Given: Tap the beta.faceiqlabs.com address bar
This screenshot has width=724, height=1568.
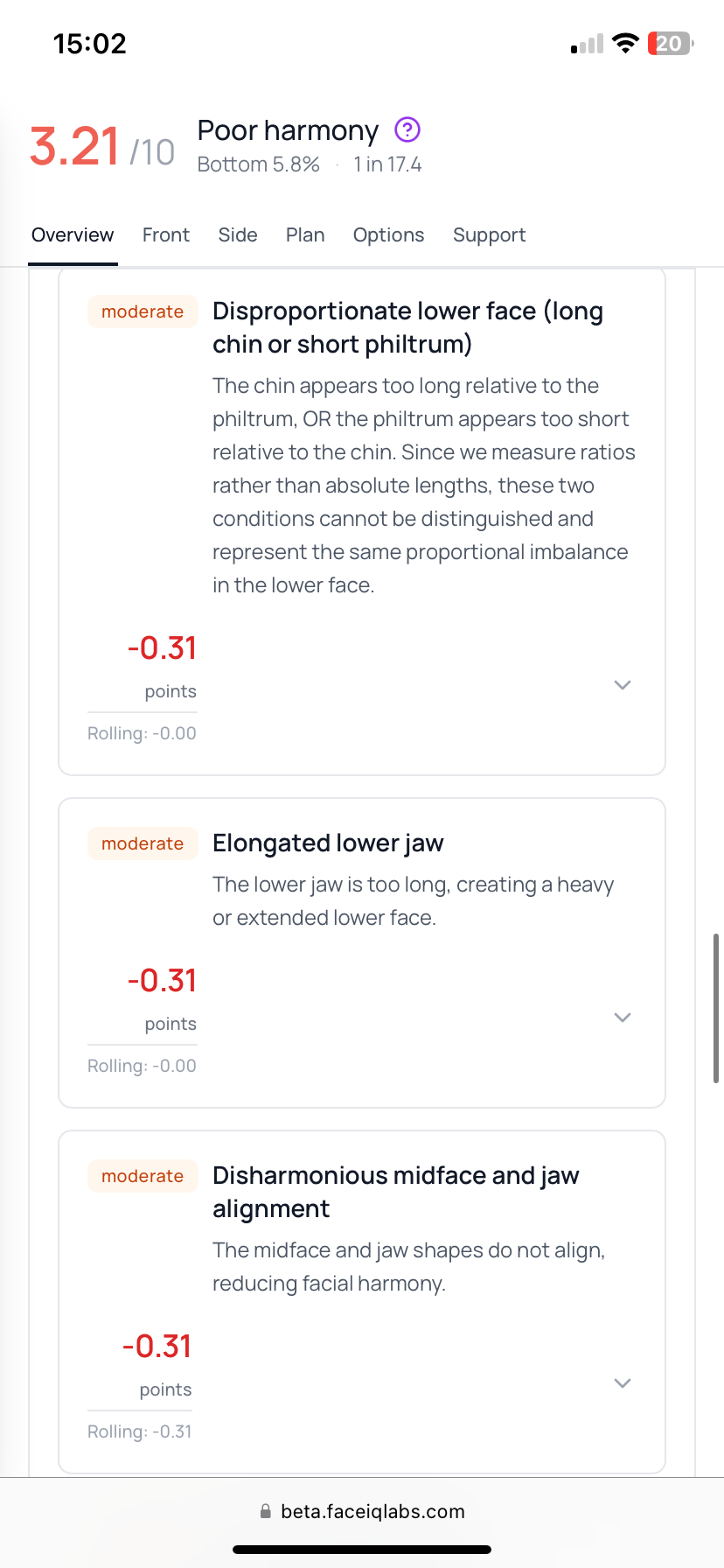Looking at the screenshot, I should point(372,1511).
